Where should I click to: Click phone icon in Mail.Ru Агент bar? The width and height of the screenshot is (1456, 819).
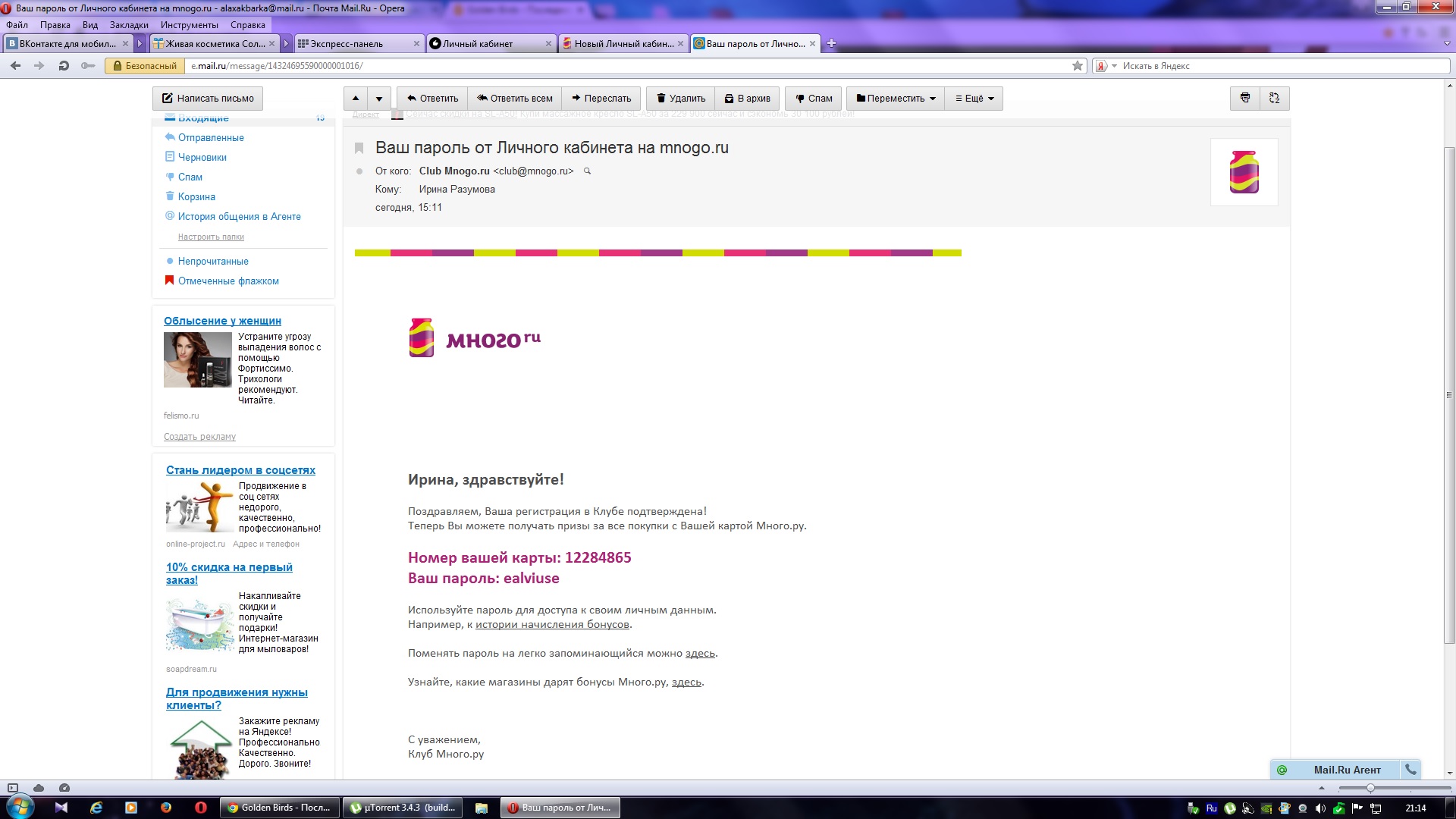pyautogui.click(x=1410, y=770)
